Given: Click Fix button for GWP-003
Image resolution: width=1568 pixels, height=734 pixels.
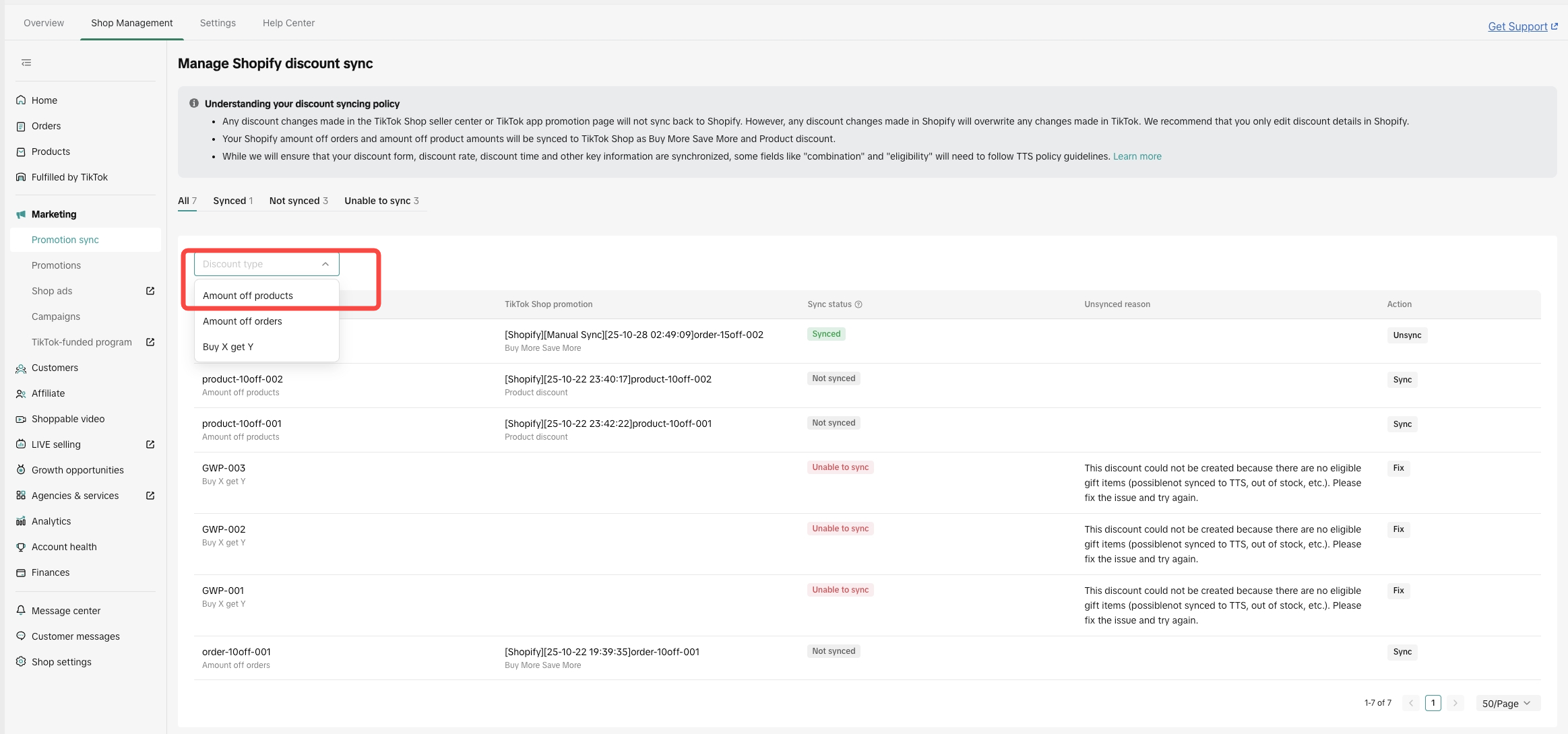Looking at the screenshot, I should (x=1398, y=468).
